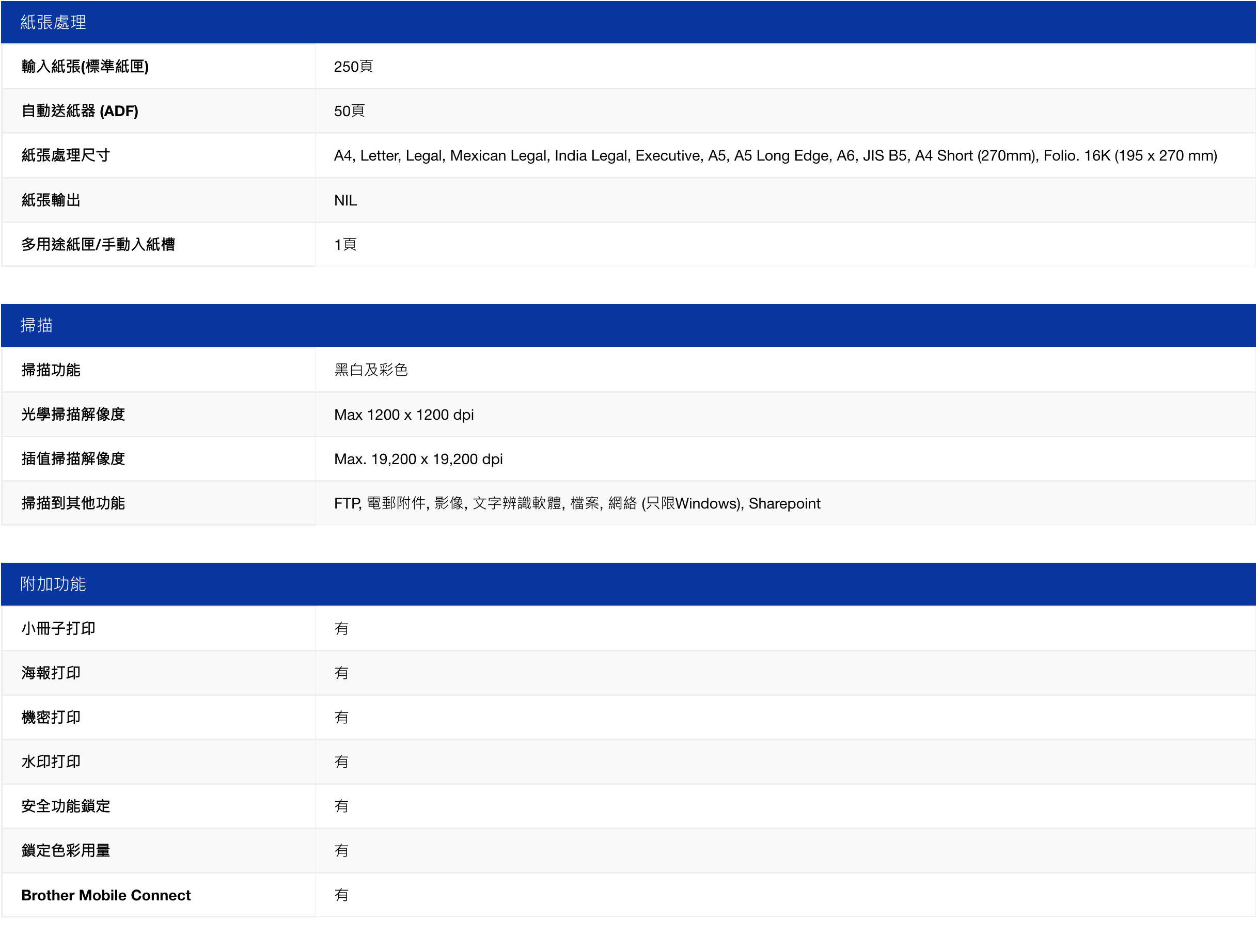Click the A4, Letter, Legal paper sizes text

(x=775, y=155)
